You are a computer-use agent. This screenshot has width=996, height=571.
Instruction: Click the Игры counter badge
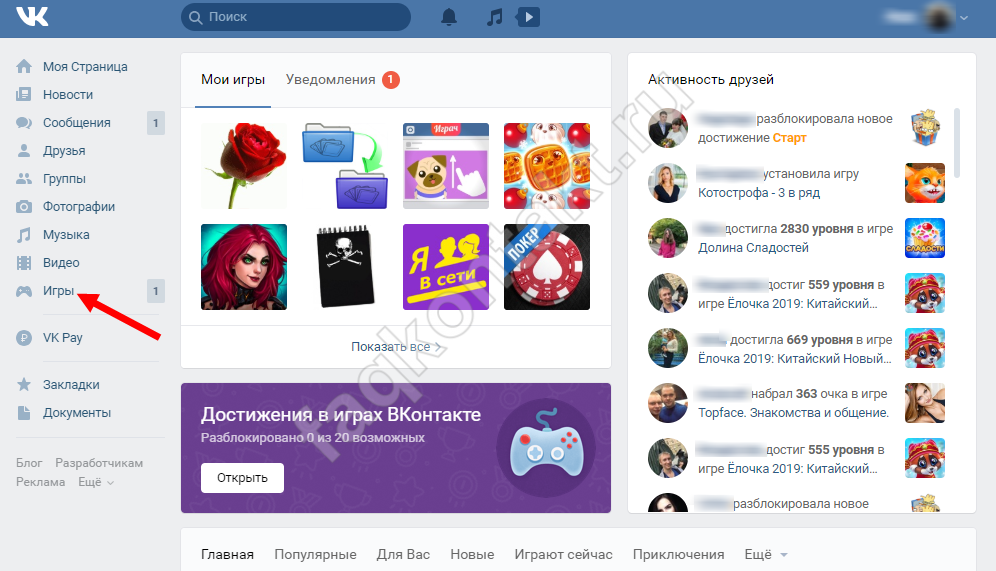[x=156, y=291]
